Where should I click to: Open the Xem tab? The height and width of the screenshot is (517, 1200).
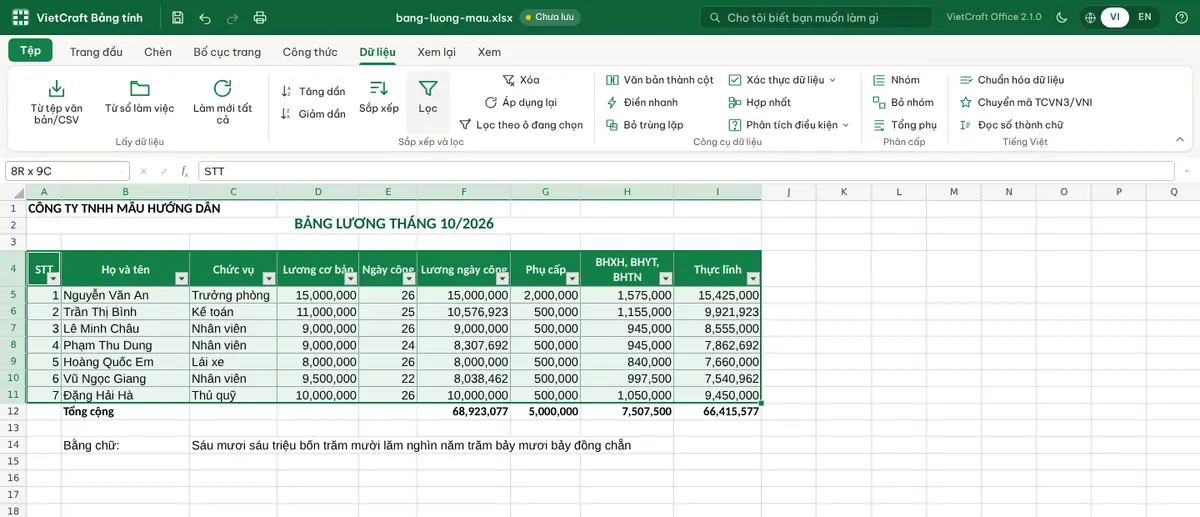(x=489, y=52)
